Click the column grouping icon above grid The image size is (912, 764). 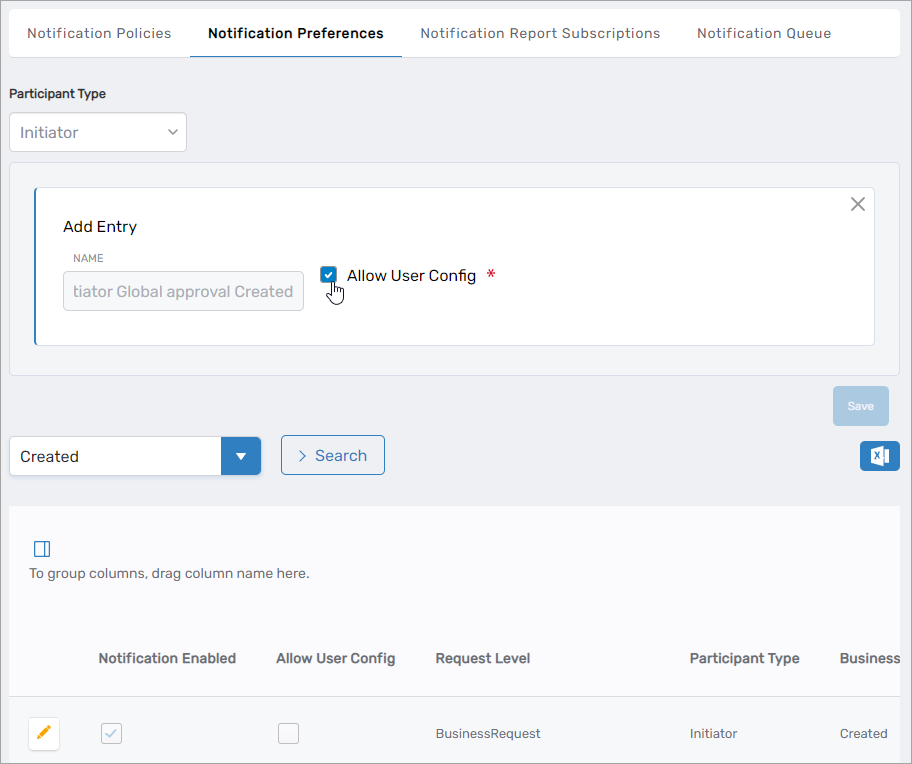click(x=41, y=548)
